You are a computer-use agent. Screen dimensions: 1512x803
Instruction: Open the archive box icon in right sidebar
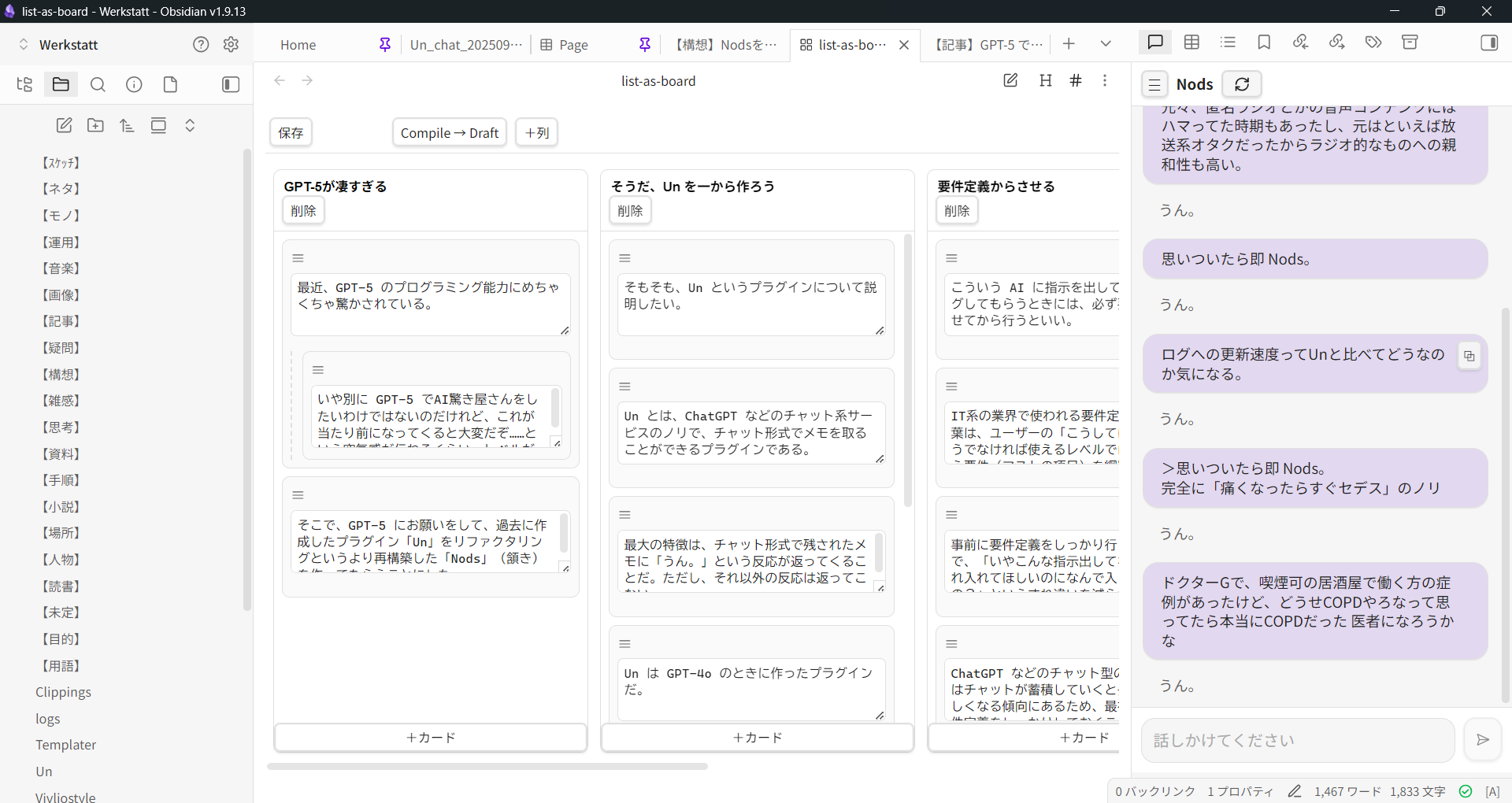1410,43
